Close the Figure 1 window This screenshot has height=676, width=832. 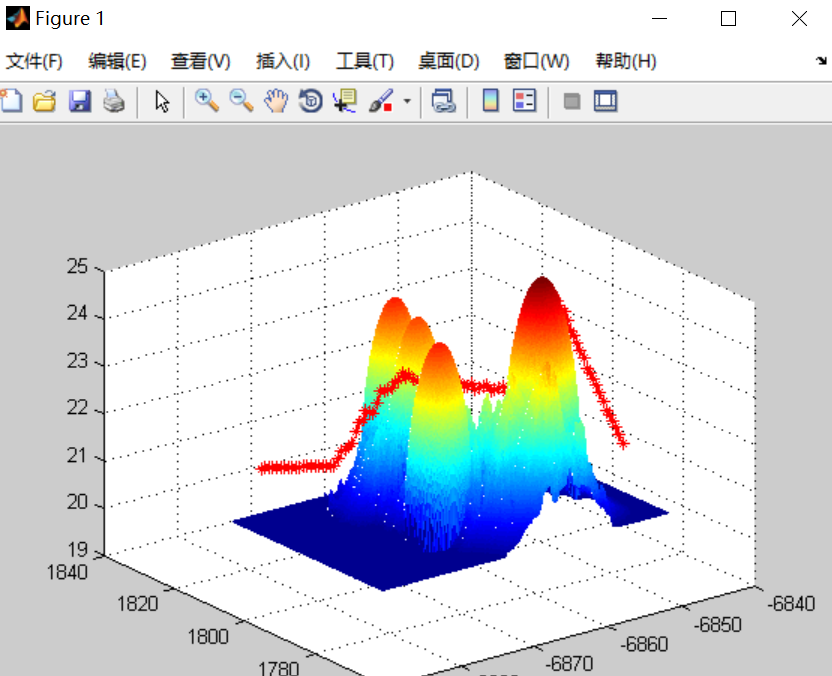799,19
